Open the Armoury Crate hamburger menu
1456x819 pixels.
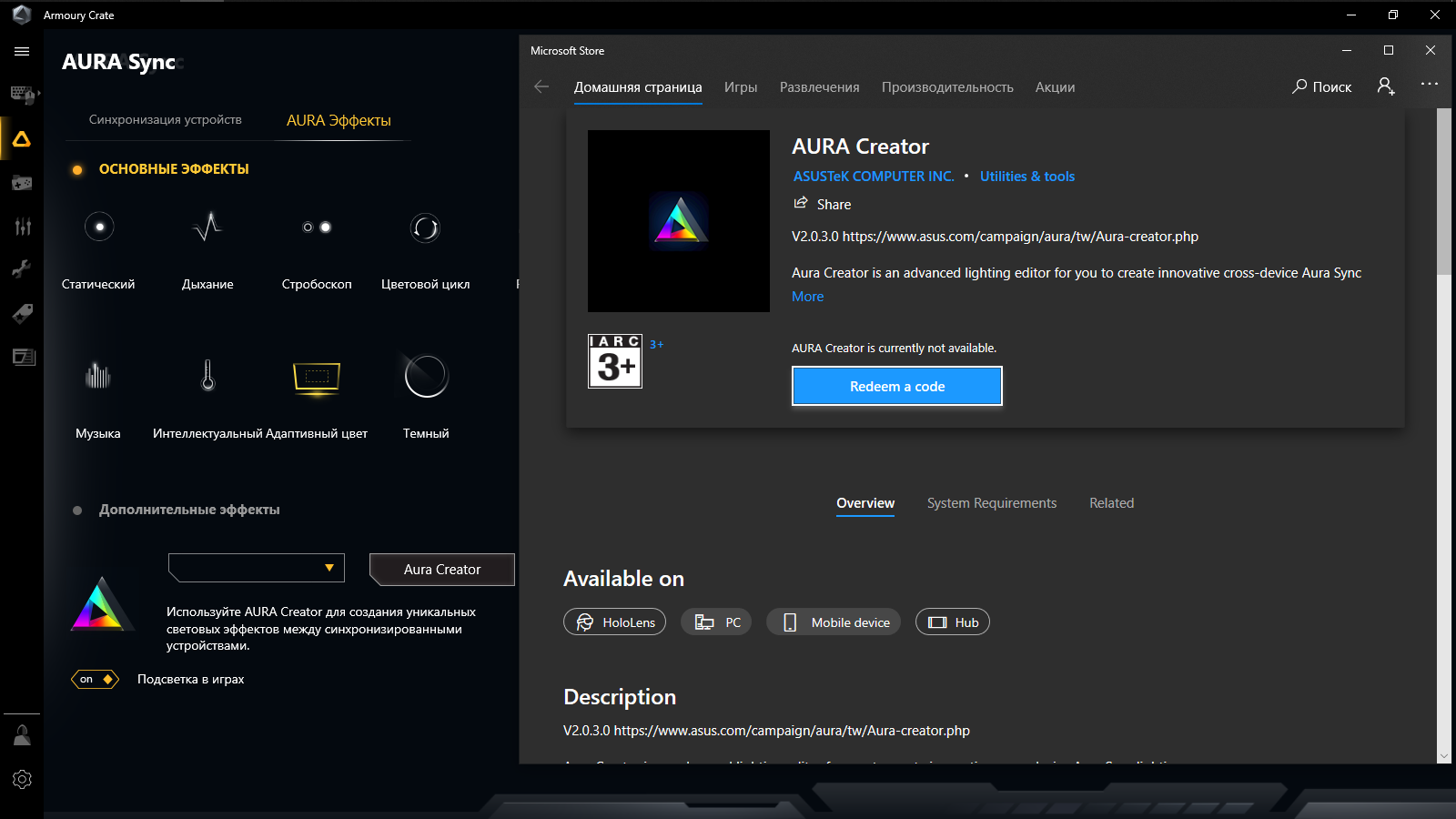[x=22, y=52]
